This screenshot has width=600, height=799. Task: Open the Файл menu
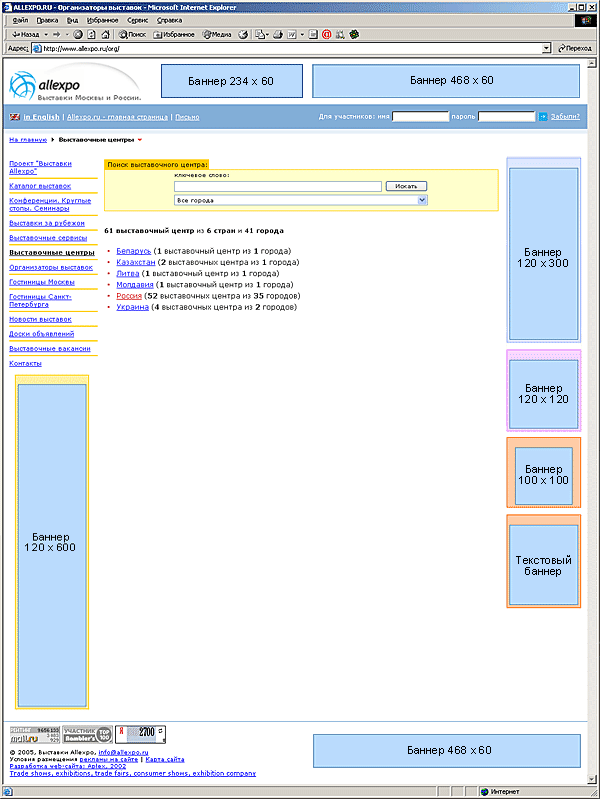pyautogui.click(x=20, y=20)
